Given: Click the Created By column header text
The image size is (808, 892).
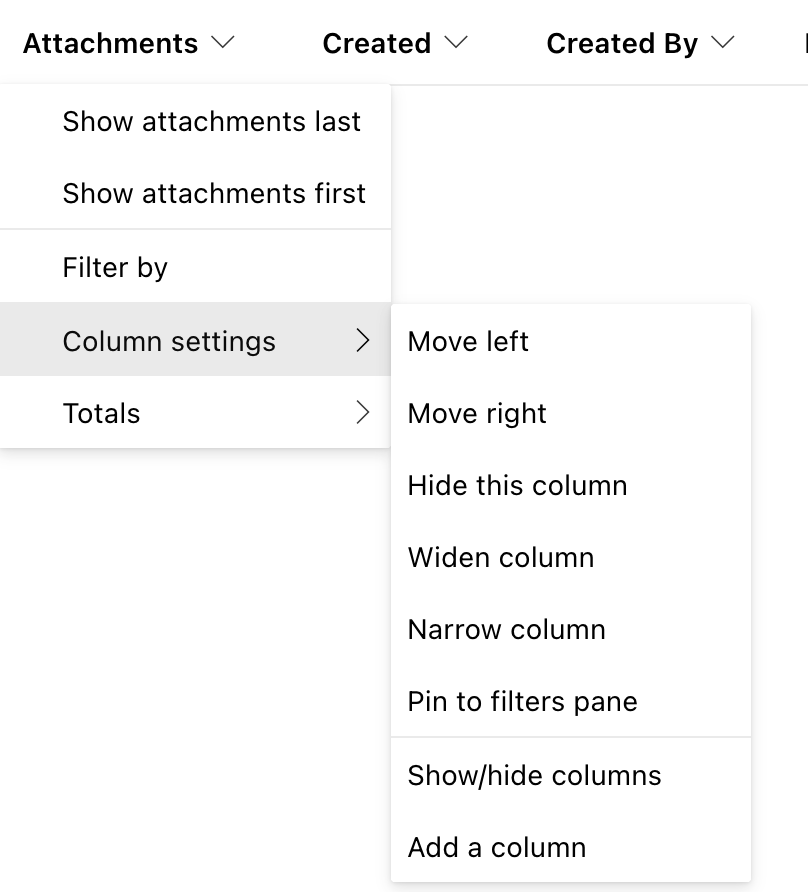Looking at the screenshot, I should [622, 44].
